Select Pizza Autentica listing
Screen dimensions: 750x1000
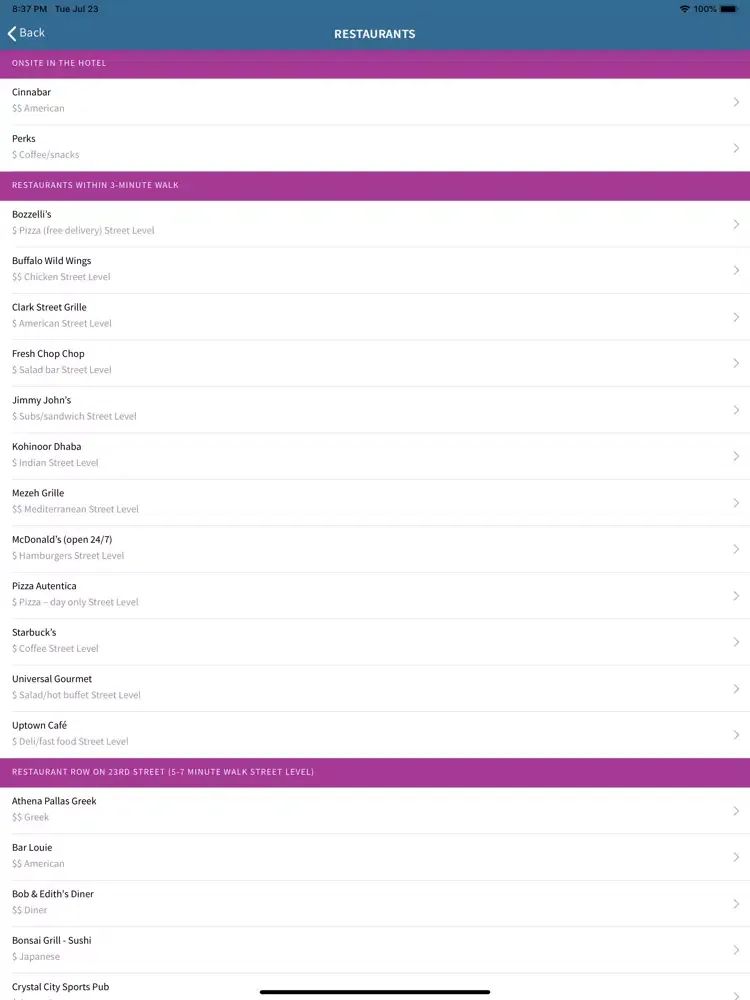[375, 596]
